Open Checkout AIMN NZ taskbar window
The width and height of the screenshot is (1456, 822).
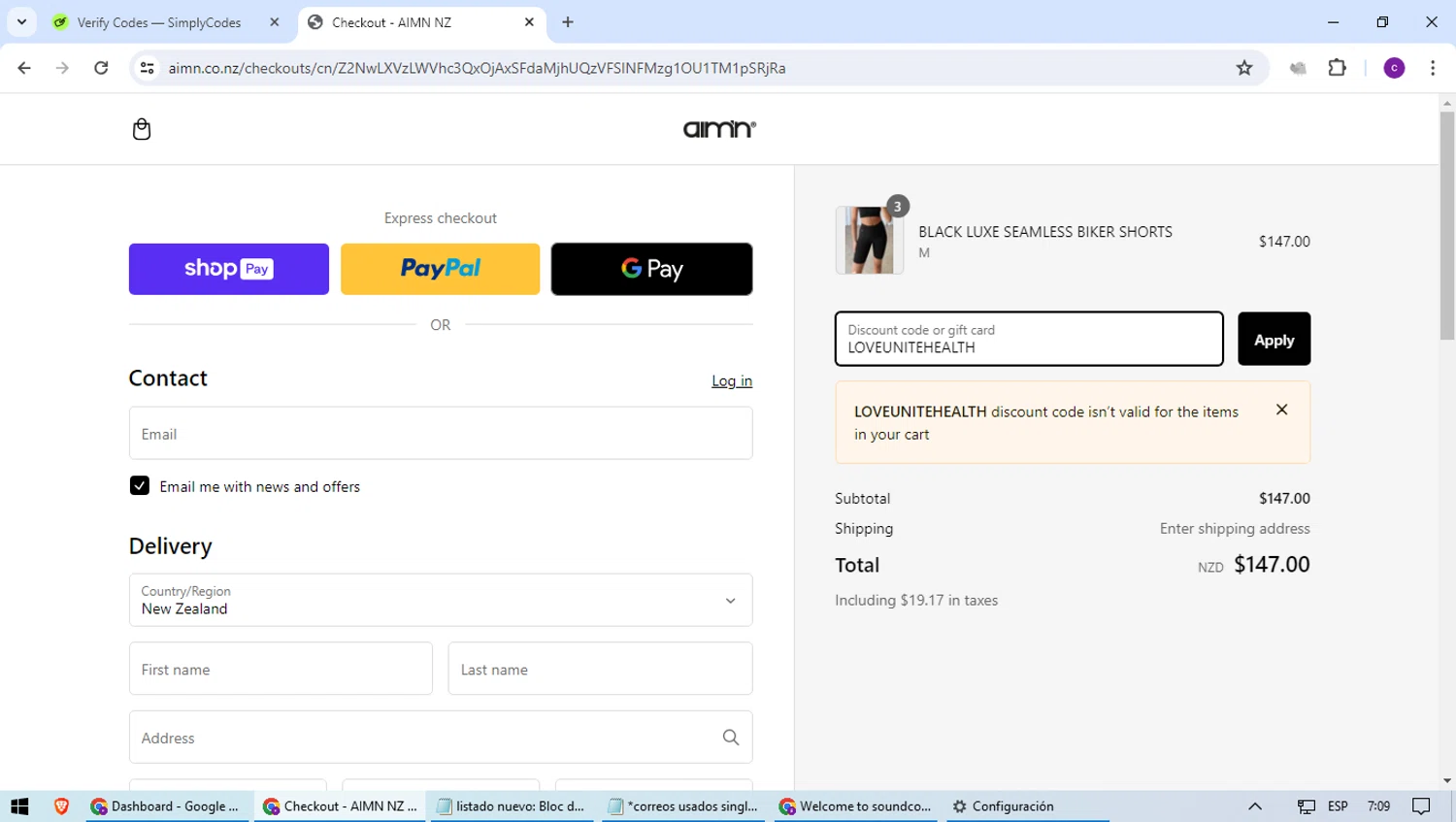coord(341,806)
